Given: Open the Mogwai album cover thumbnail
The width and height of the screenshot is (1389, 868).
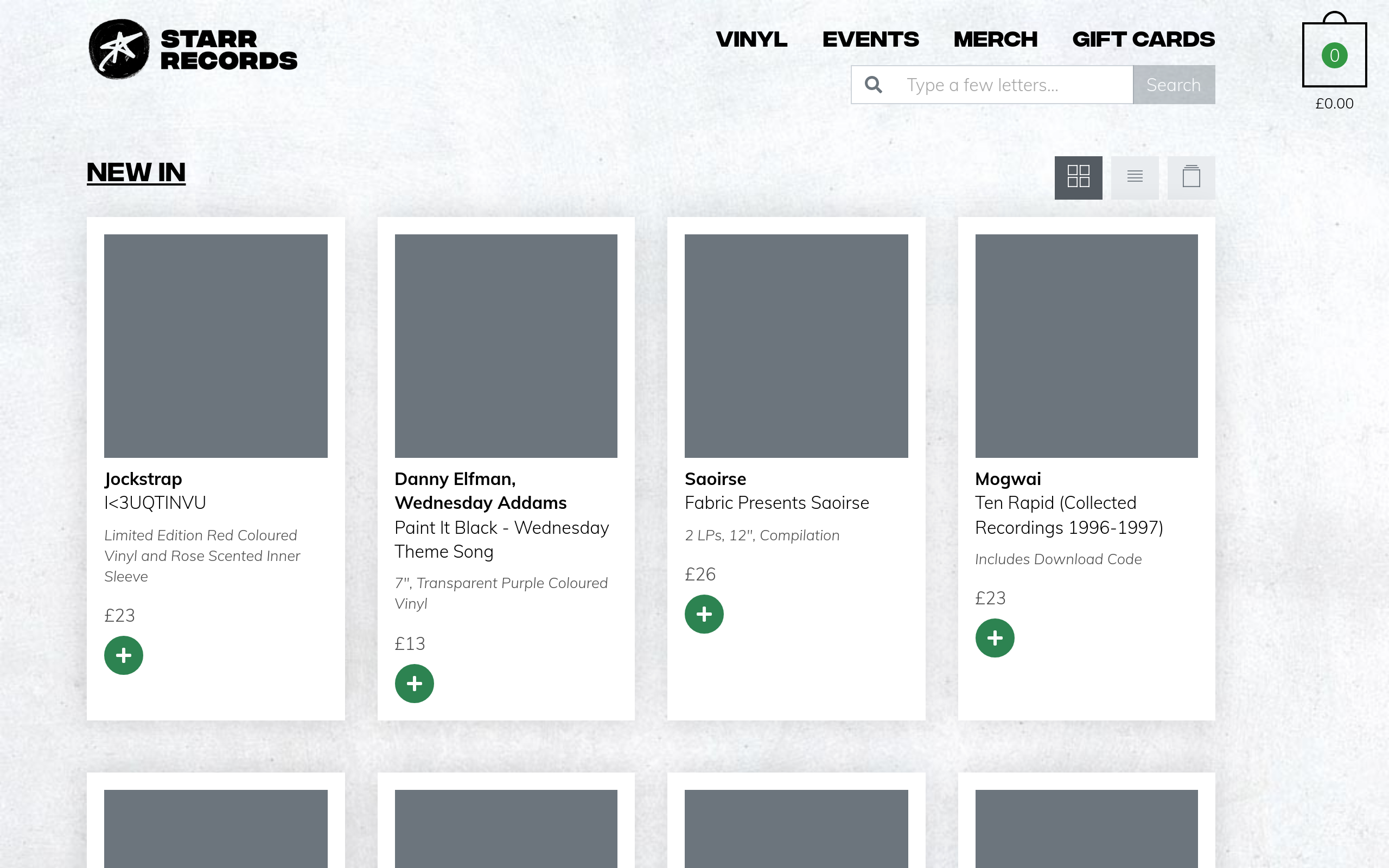Looking at the screenshot, I should 1086,346.
